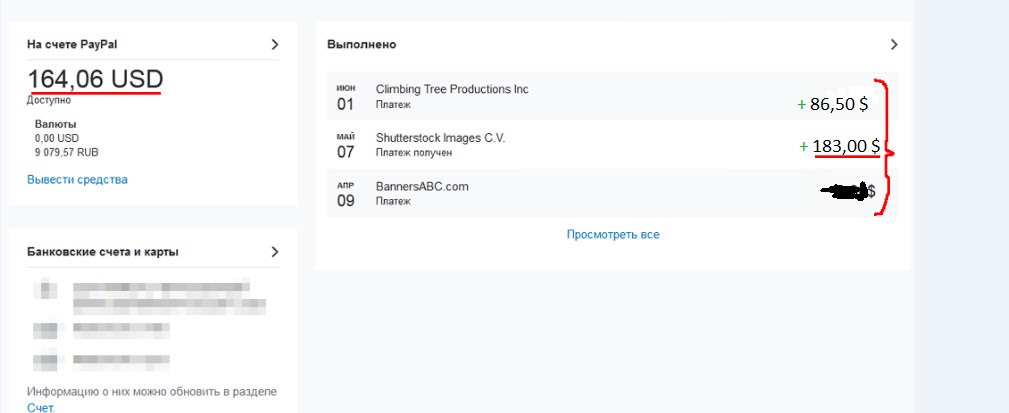Open the BannersABC.com payment entry
Image resolution: width=1009 pixels, height=413 pixels.
pyautogui.click(x=421, y=187)
